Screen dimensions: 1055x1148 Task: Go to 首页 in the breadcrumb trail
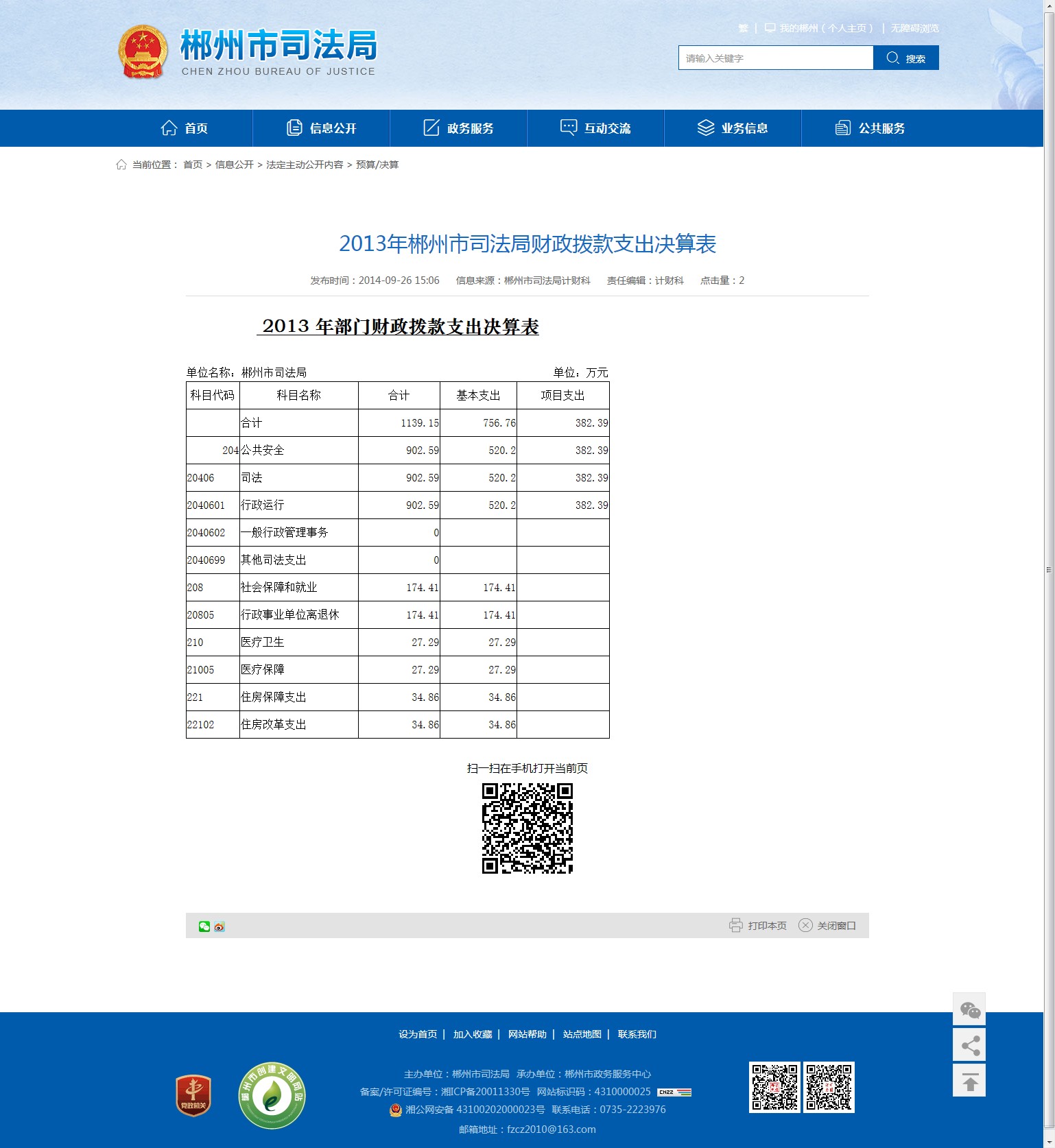(x=193, y=165)
